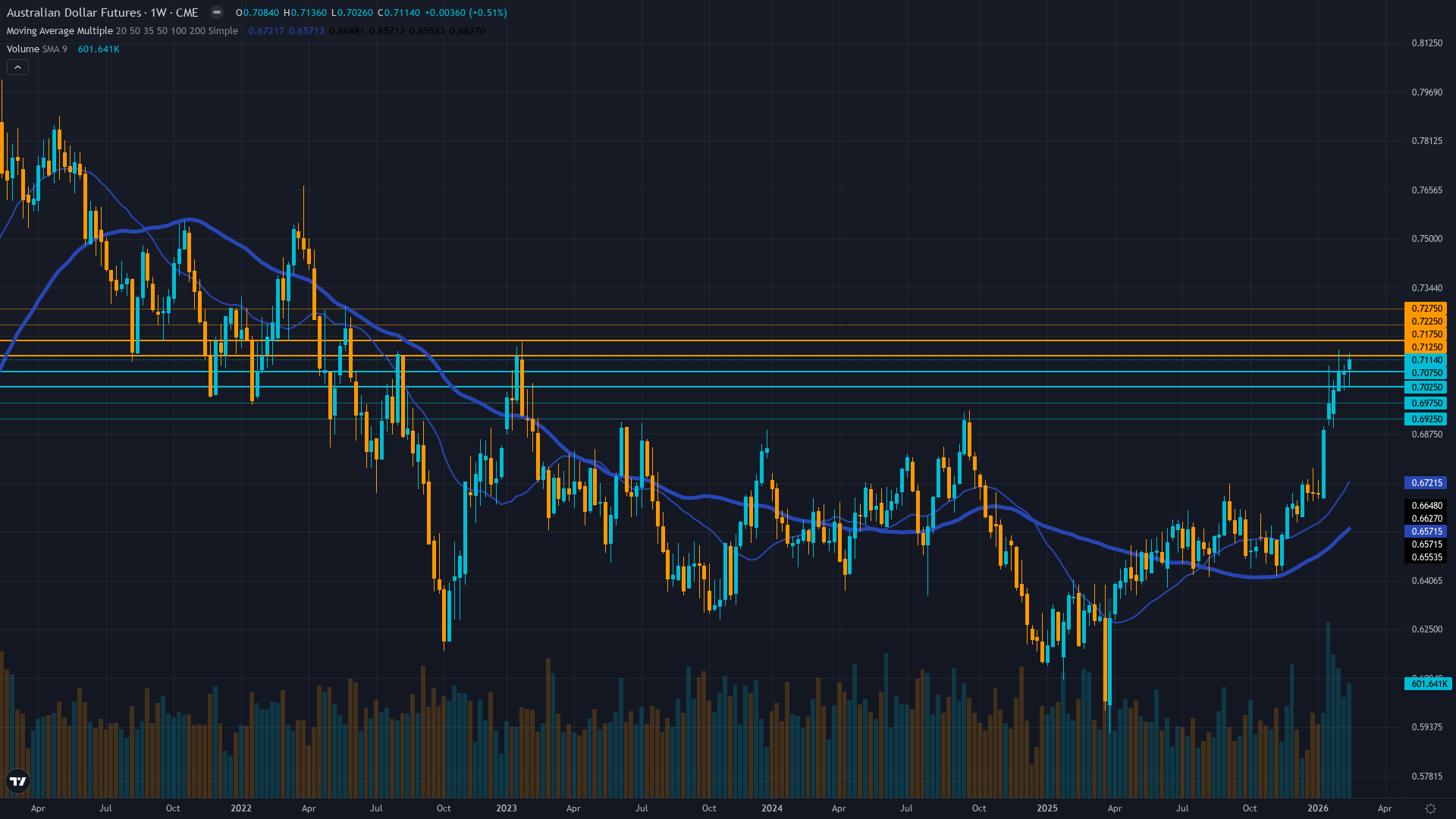Click the current price label 0.71140 on axis
The width and height of the screenshot is (1456, 819).
coord(1426,360)
